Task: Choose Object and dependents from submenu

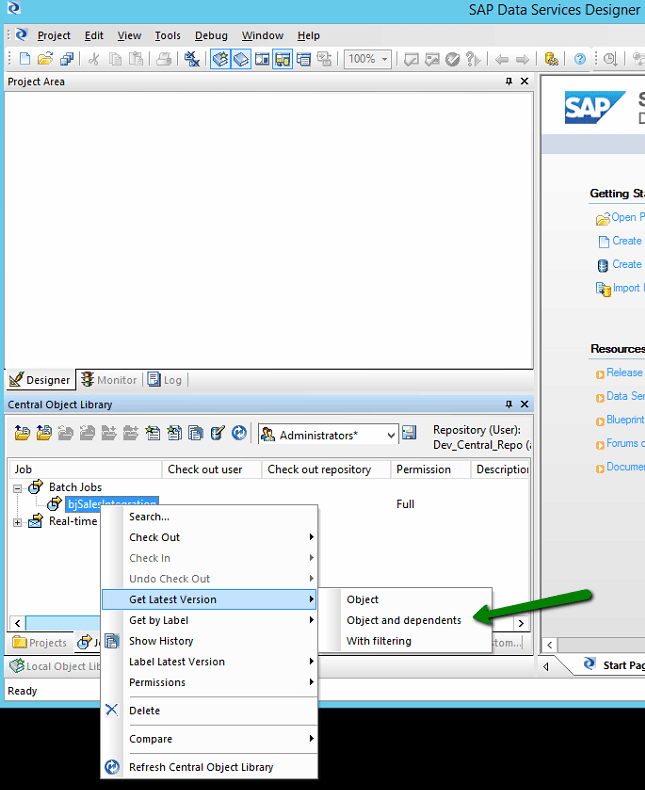Action: pos(403,620)
